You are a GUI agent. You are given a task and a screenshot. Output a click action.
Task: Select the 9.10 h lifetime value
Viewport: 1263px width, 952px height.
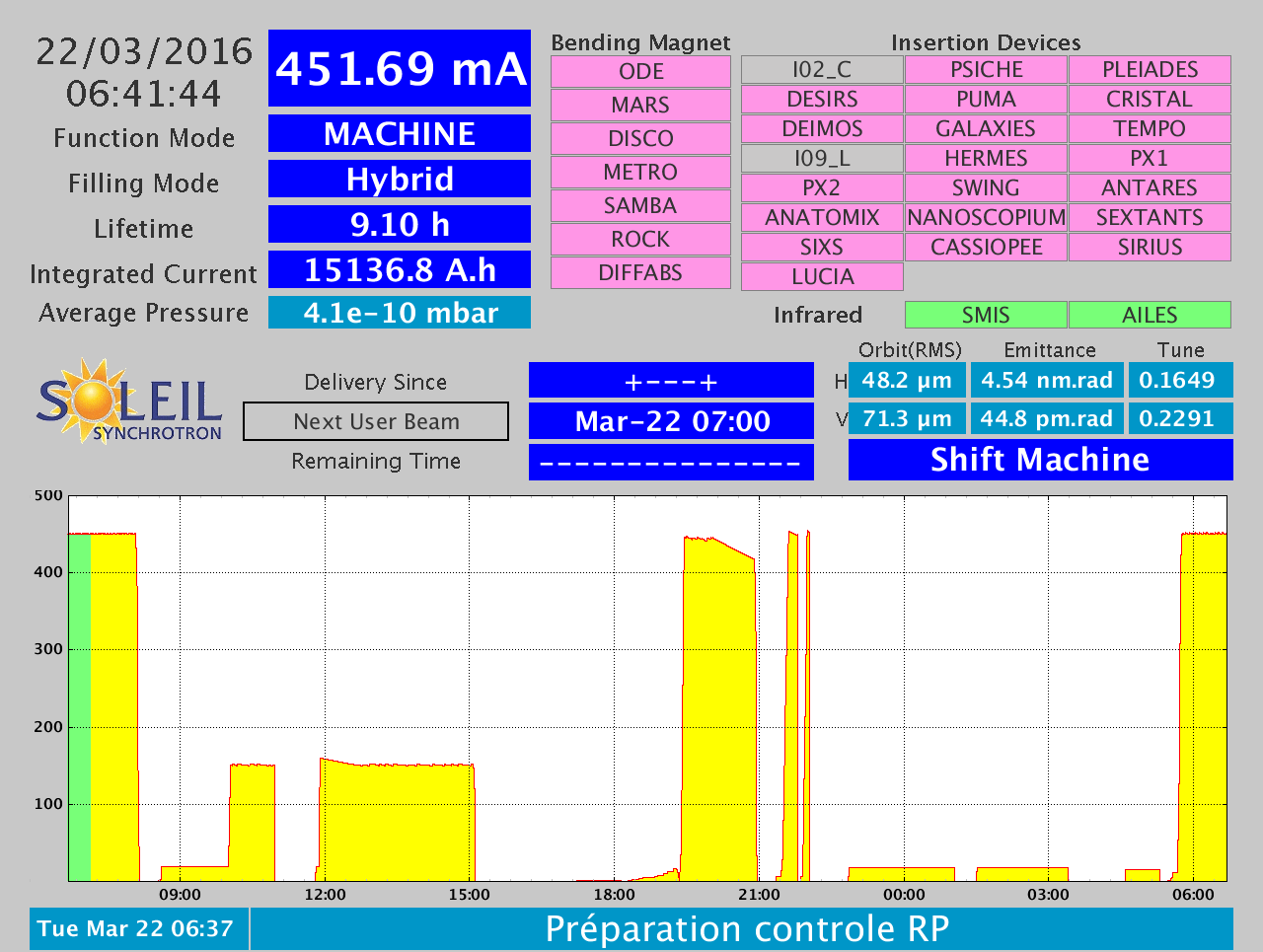tap(400, 224)
